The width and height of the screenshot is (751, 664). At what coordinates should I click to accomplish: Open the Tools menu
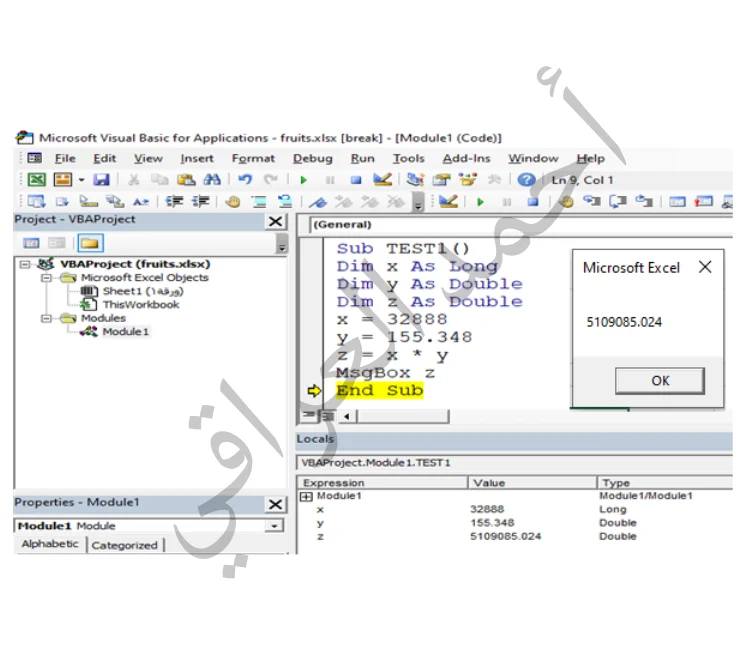pos(409,159)
